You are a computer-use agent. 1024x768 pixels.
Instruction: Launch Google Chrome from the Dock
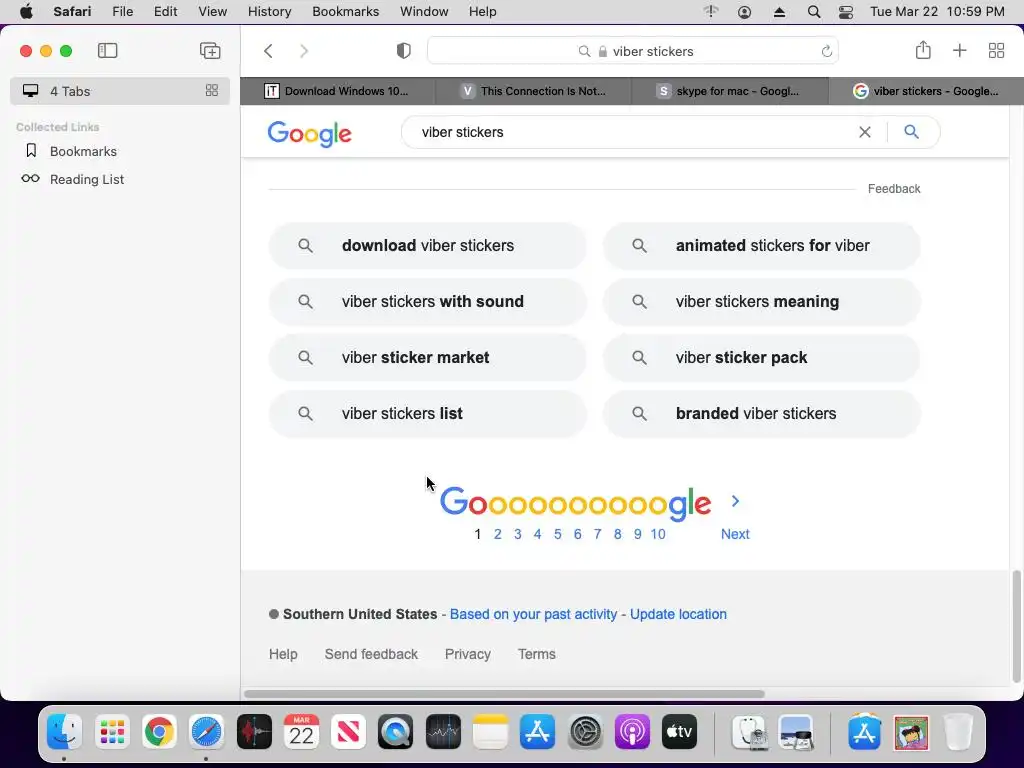159,732
